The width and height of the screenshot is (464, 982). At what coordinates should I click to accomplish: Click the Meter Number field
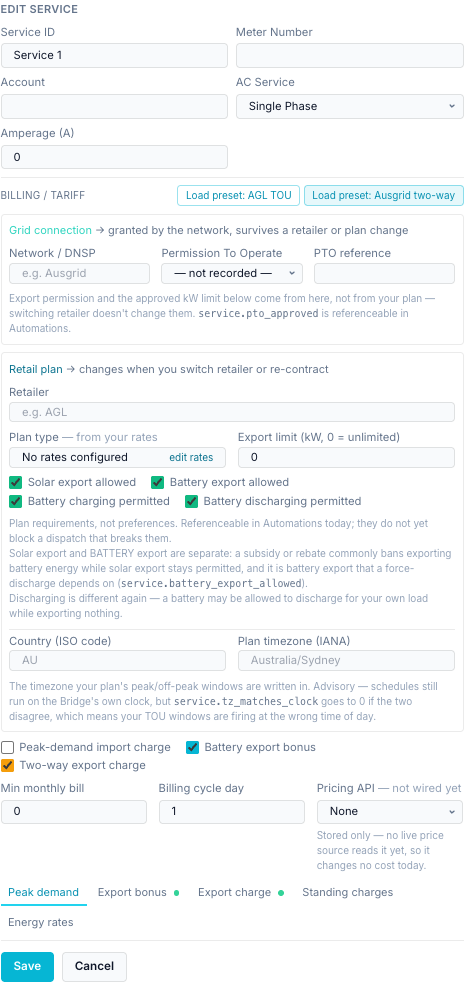[349, 55]
